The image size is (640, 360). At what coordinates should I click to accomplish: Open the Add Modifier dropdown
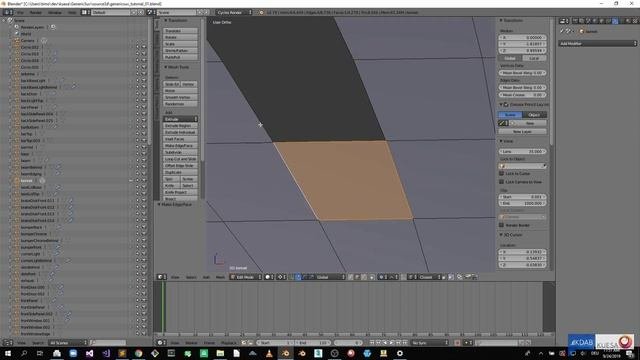tap(598, 43)
